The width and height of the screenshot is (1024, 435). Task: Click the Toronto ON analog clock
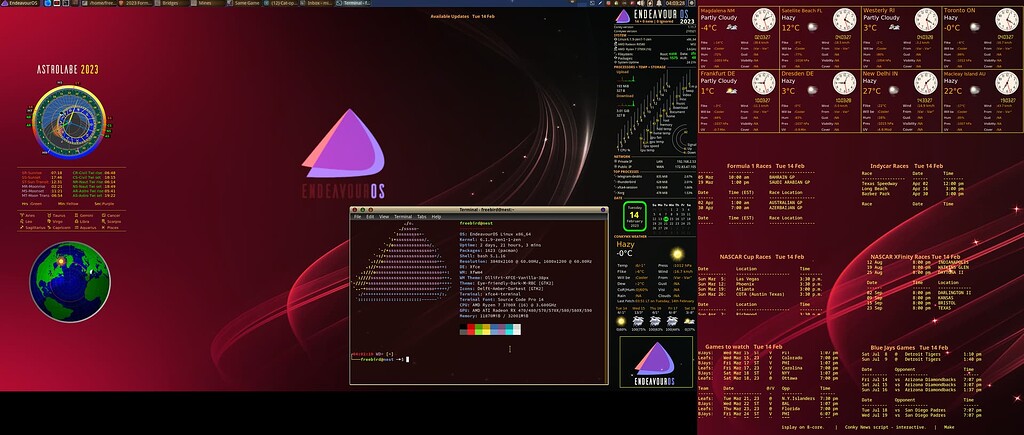(x=1006, y=20)
